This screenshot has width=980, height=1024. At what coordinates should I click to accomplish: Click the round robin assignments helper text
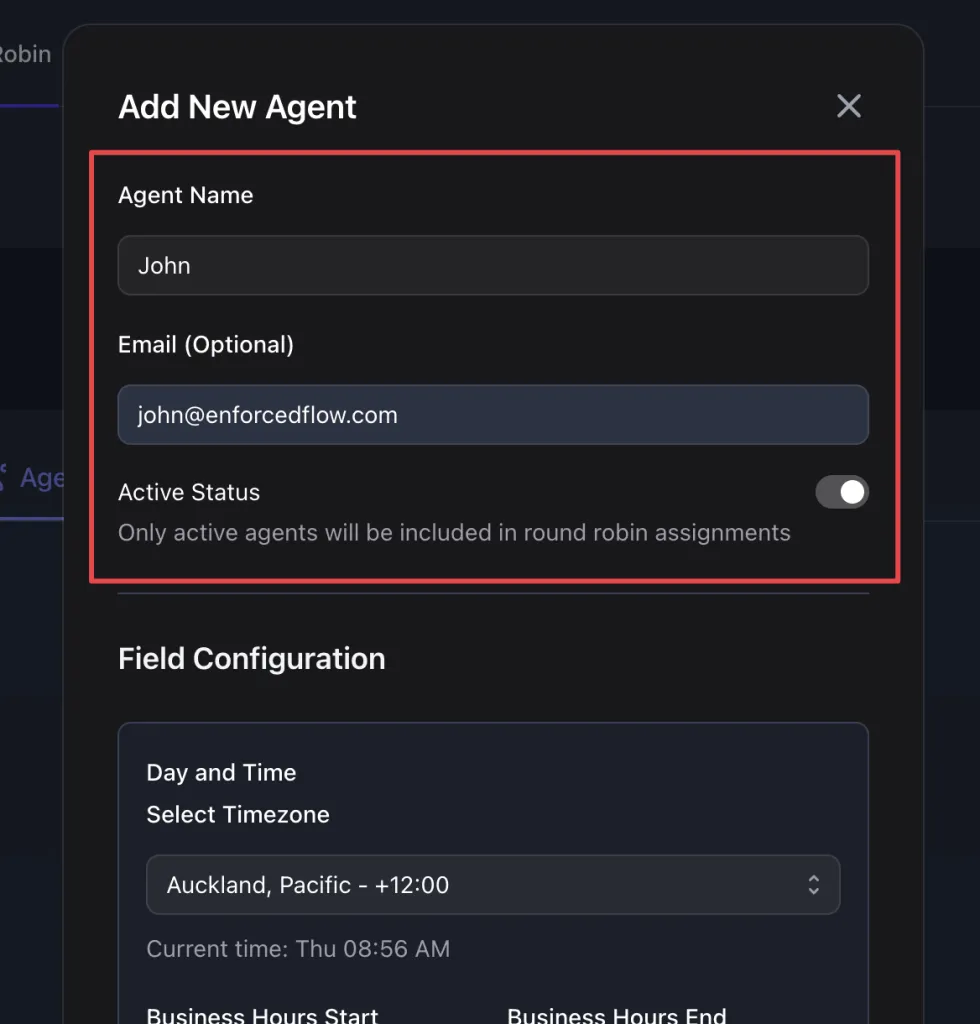click(454, 533)
